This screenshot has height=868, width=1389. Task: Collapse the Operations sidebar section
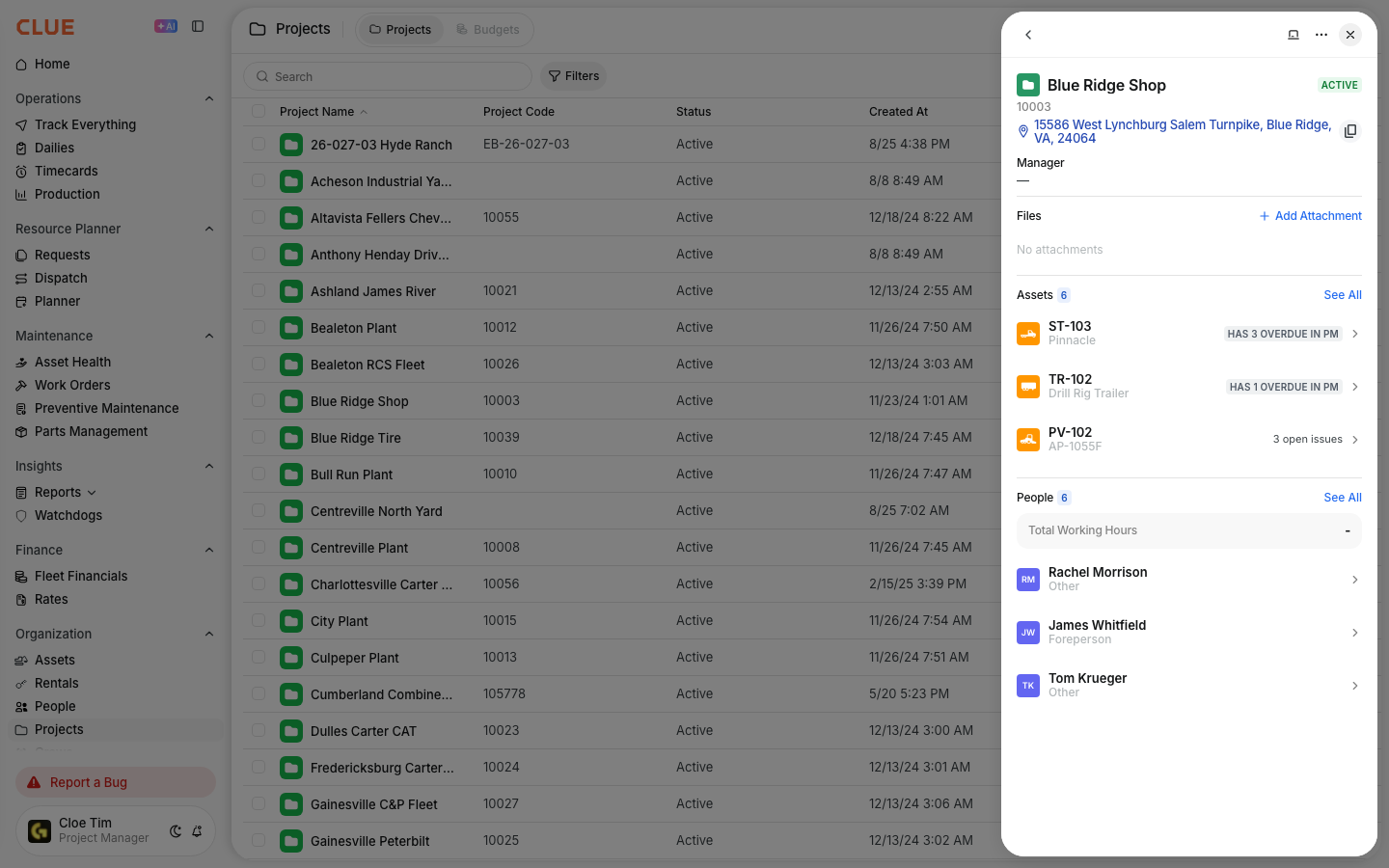(209, 98)
